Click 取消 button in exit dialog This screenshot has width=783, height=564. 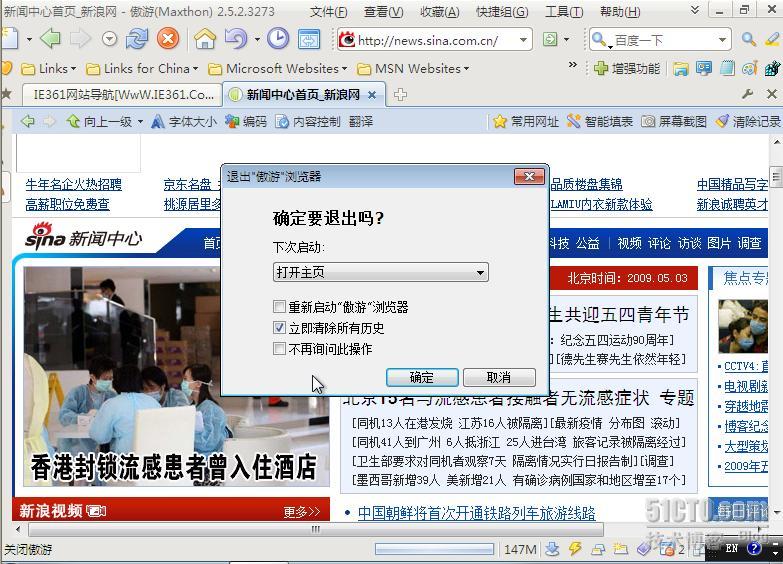point(499,377)
